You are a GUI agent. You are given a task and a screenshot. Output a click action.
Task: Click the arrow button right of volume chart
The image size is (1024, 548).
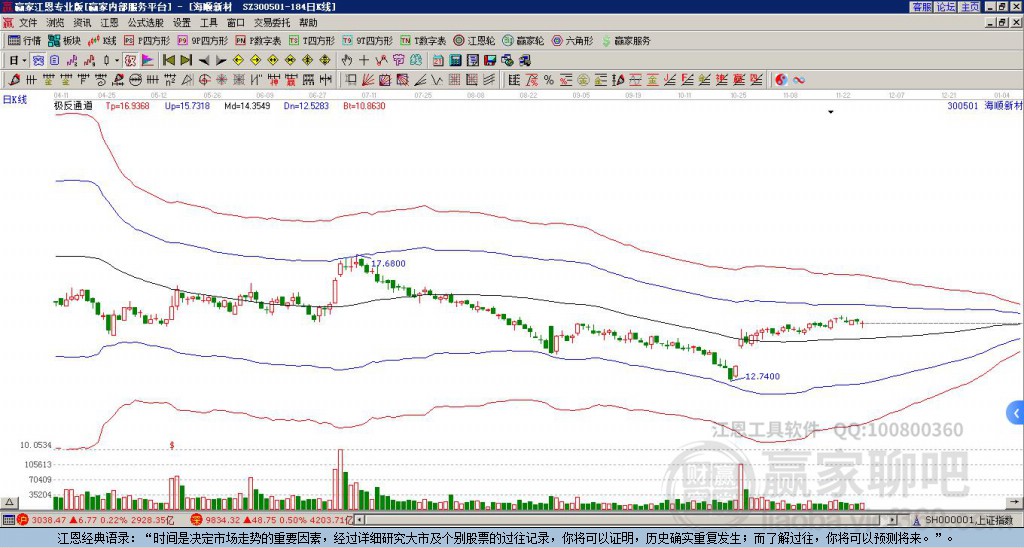point(1014,502)
